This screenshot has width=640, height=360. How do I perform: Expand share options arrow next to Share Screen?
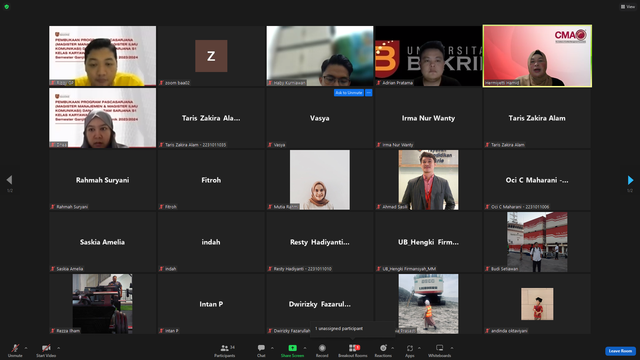pos(305,348)
